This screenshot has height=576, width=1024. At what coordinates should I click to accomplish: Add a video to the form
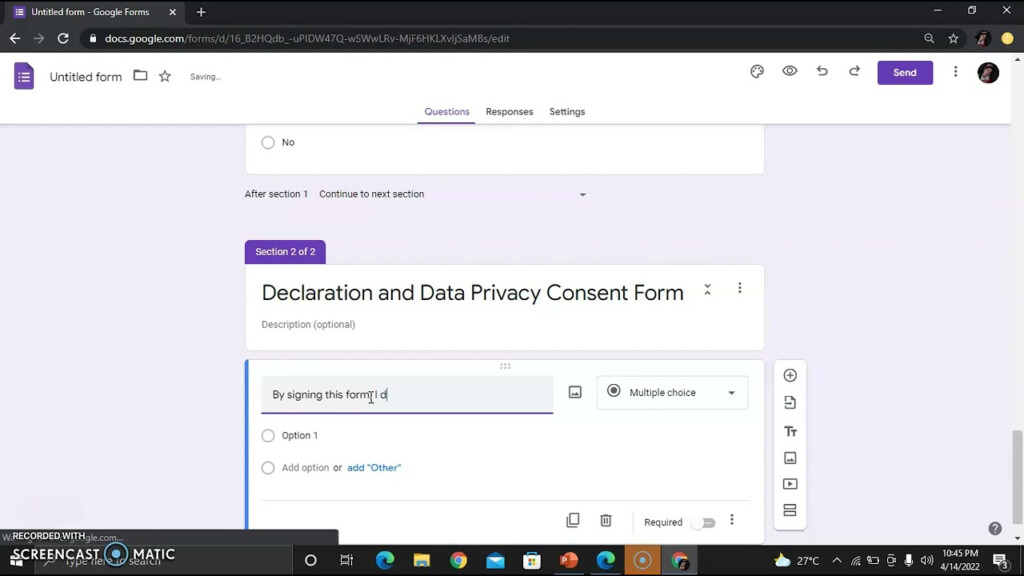pyautogui.click(x=790, y=484)
